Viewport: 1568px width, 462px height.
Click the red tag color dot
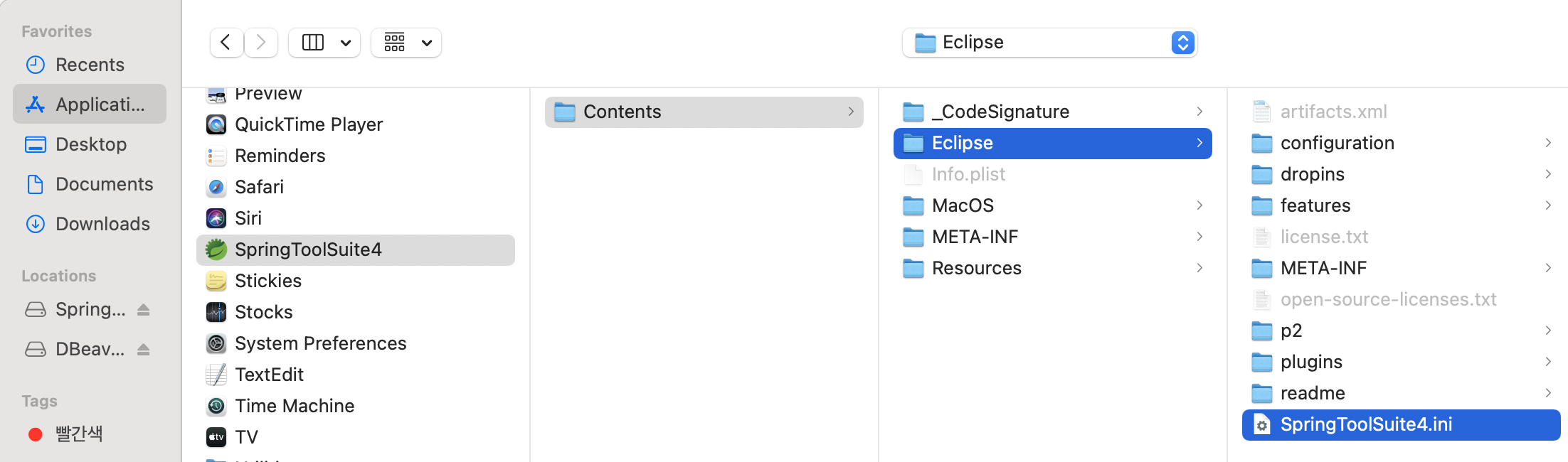pos(35,434)
